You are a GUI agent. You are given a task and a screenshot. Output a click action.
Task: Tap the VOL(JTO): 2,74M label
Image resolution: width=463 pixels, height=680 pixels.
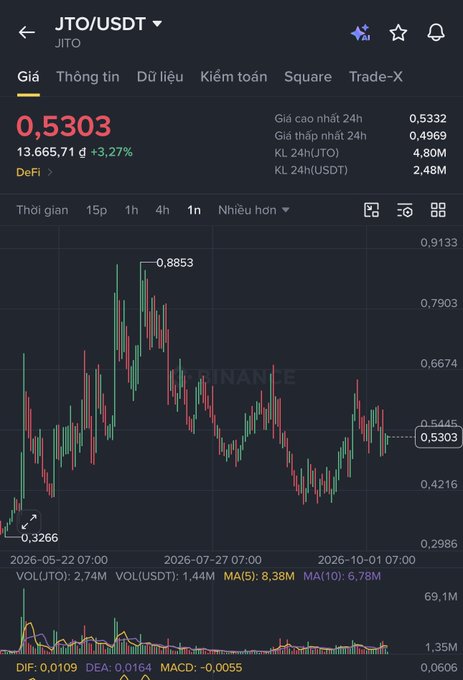coord(61,576)
